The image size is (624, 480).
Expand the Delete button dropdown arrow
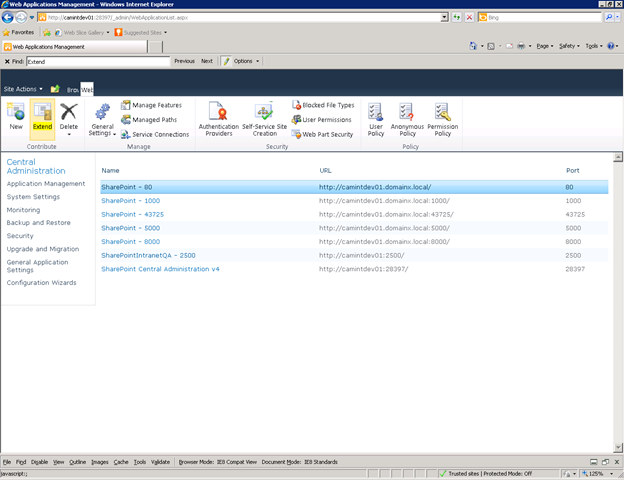69,135
